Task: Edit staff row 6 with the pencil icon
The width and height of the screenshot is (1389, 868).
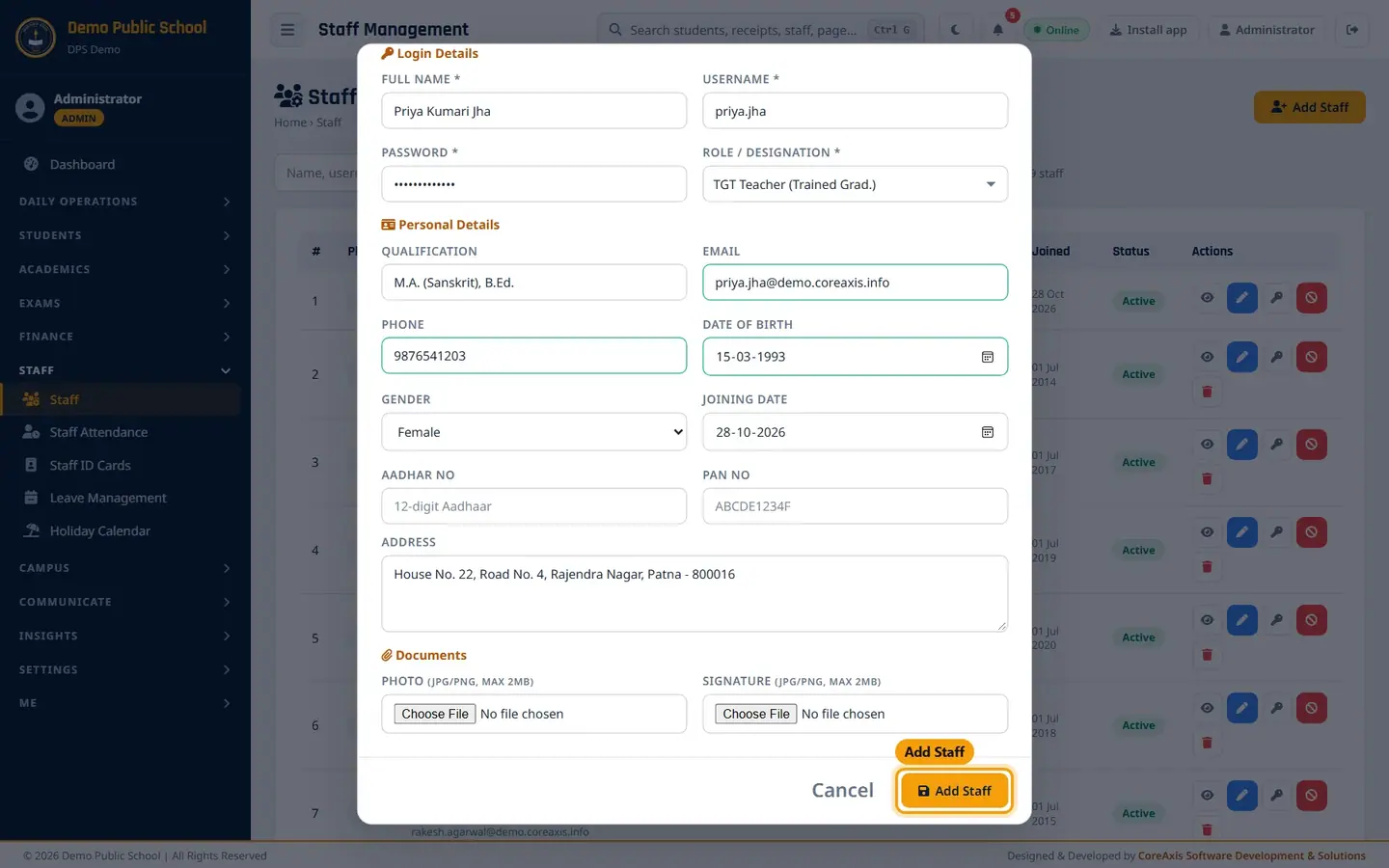Action: pyautogui.click(x=1242, y=708)
